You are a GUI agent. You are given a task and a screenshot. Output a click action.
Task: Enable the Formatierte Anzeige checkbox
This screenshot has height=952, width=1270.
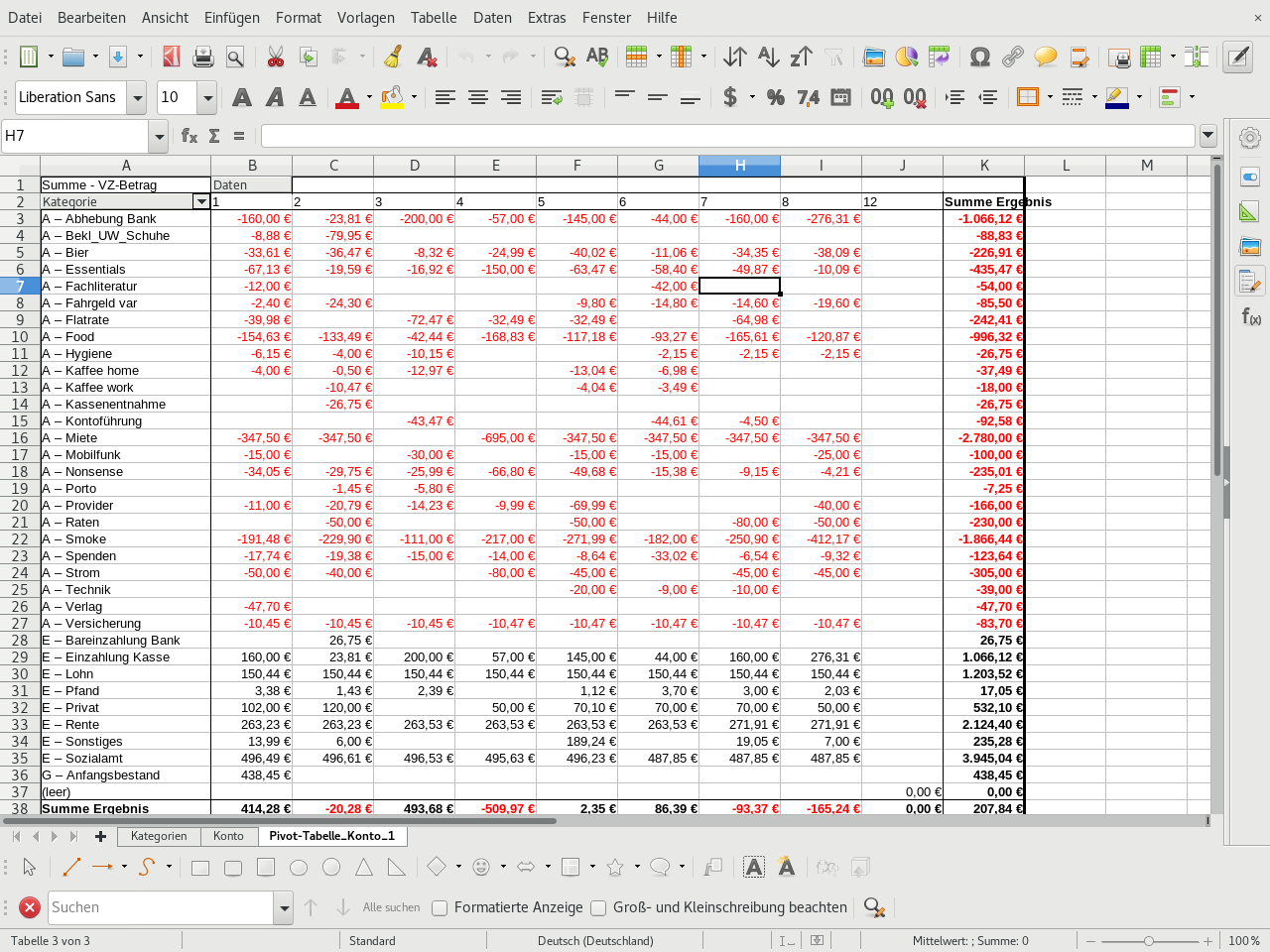440,907
